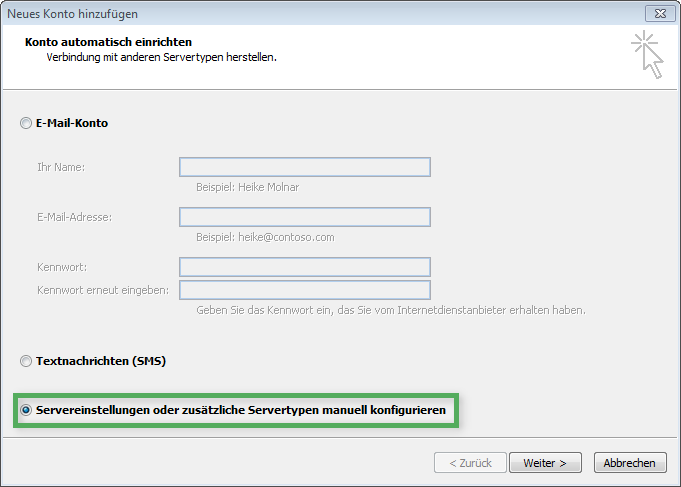Select the E-Mail-Konto radio button

pyautogui.click(x=26, y=123)
